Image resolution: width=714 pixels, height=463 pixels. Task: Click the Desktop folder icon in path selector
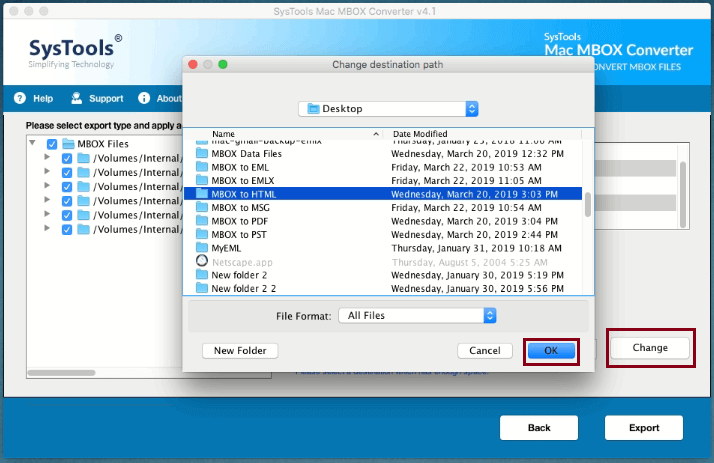(313, 109)
